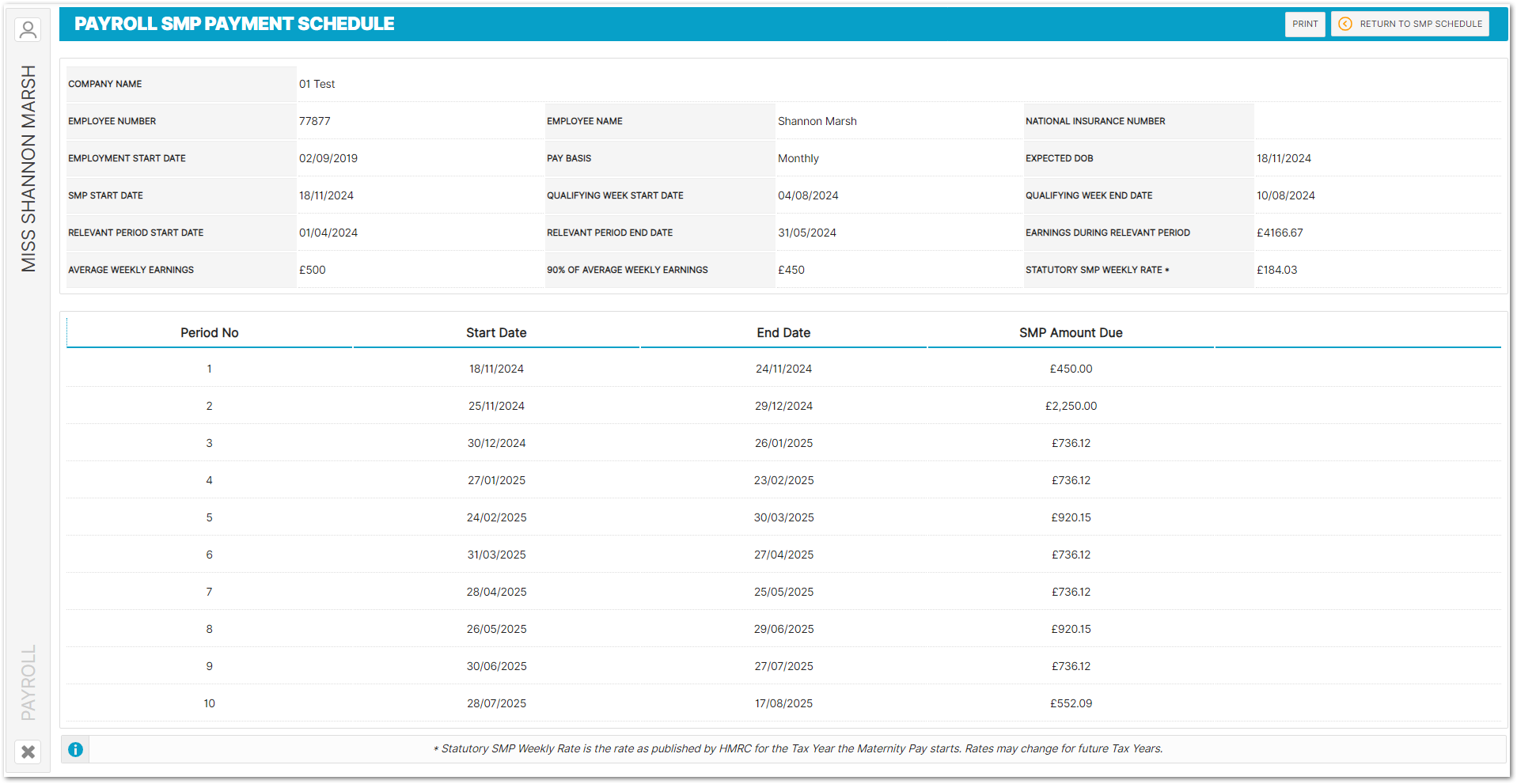Select the Start Date column header
The height and width of the screenshot is (784, 1517).
click(496, 333)
